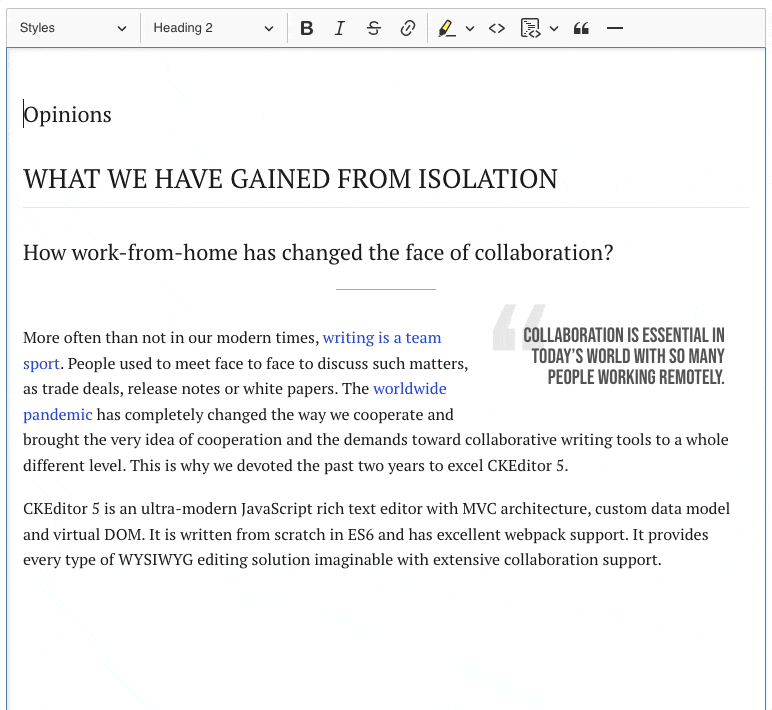Expand the highlight color options arrow
Screen dimensions: 772x710
[x=470, y=29]
